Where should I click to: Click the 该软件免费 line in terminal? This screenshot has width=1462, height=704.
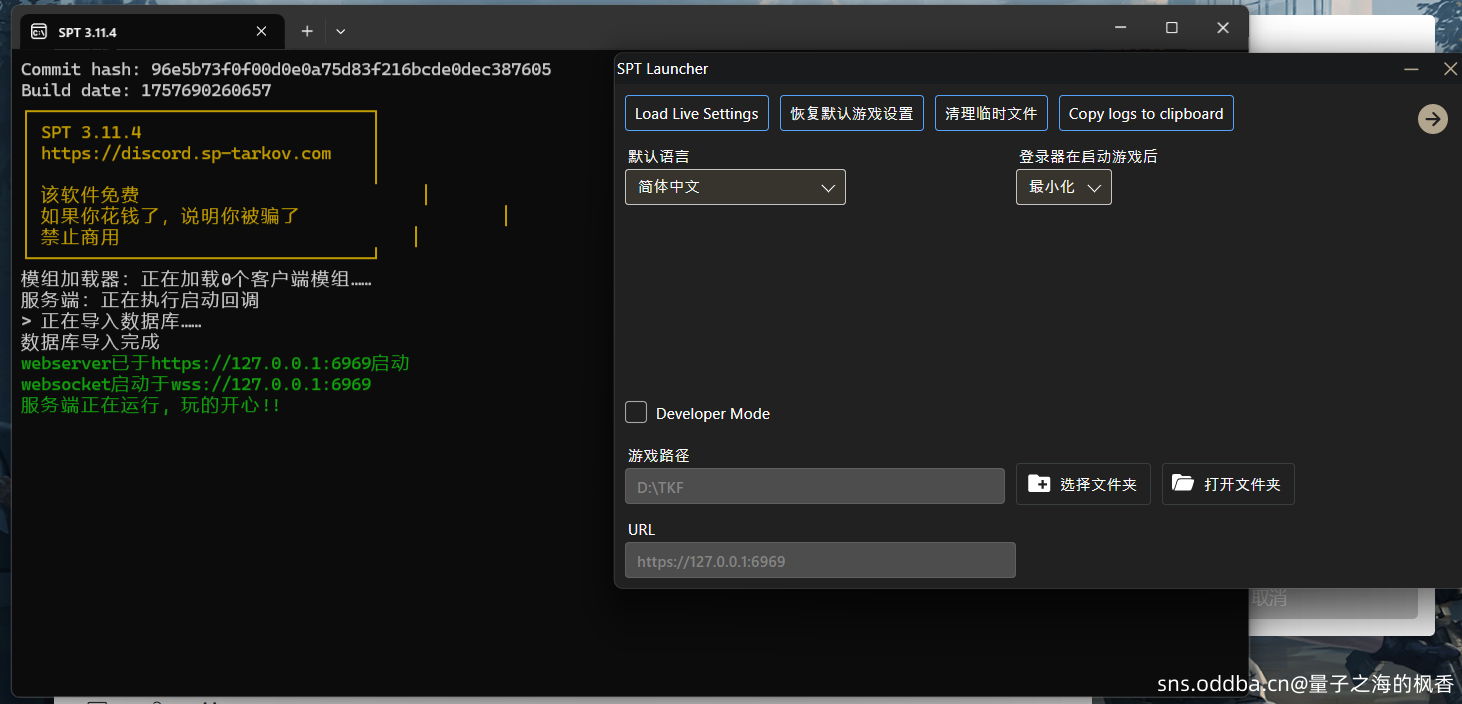pyautogui.click(x=90, y=196)
